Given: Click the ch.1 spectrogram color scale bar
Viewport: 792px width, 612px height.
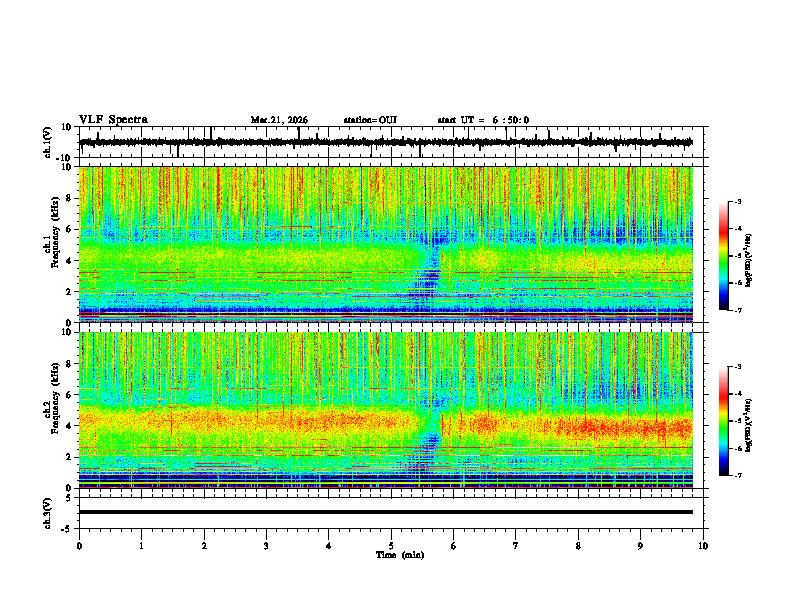Looking at the screenshot, I should point(724,256).
